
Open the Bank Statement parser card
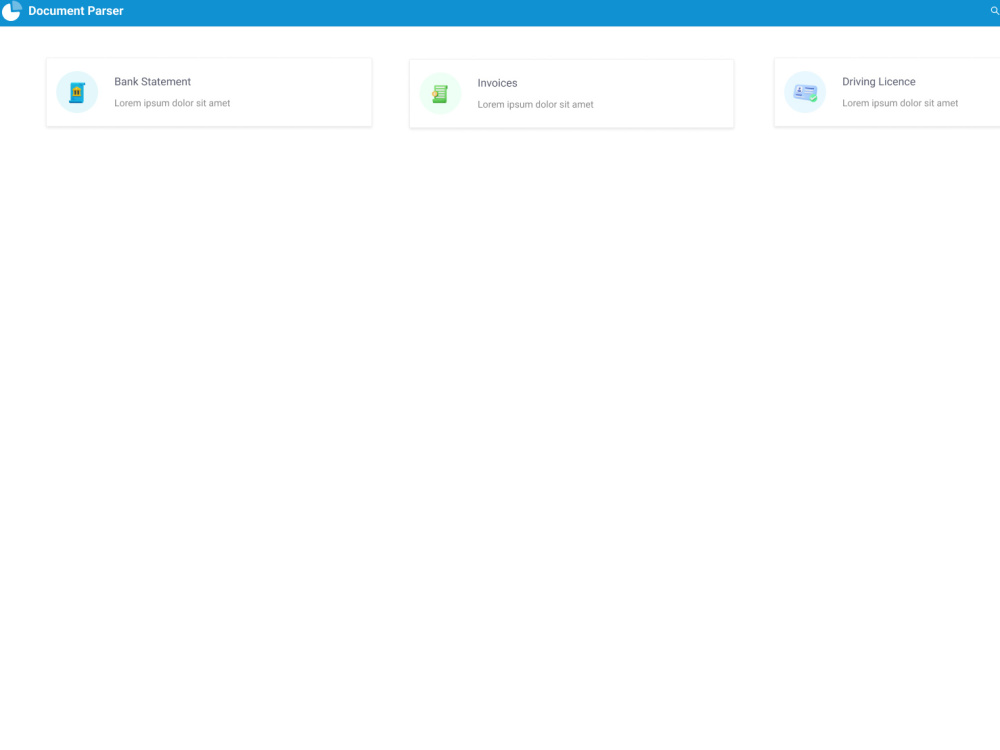[208, 92]
